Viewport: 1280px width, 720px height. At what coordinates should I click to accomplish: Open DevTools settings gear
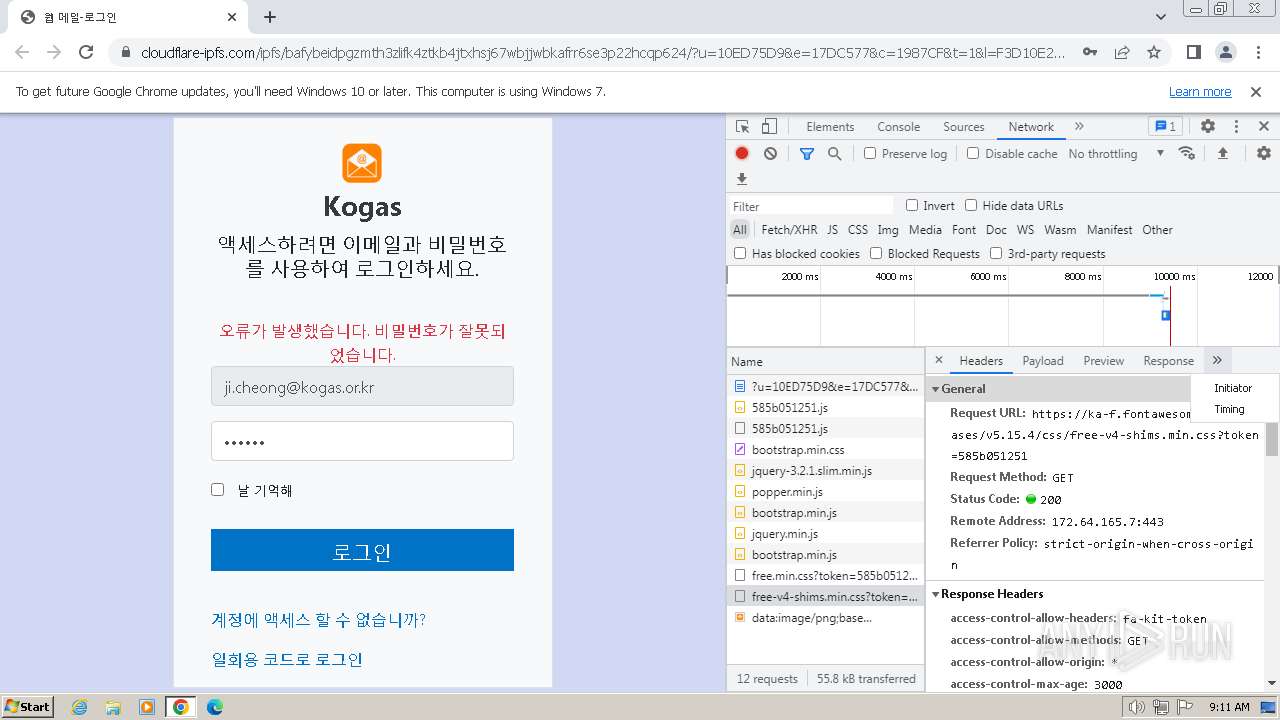tap(1208, 127)
